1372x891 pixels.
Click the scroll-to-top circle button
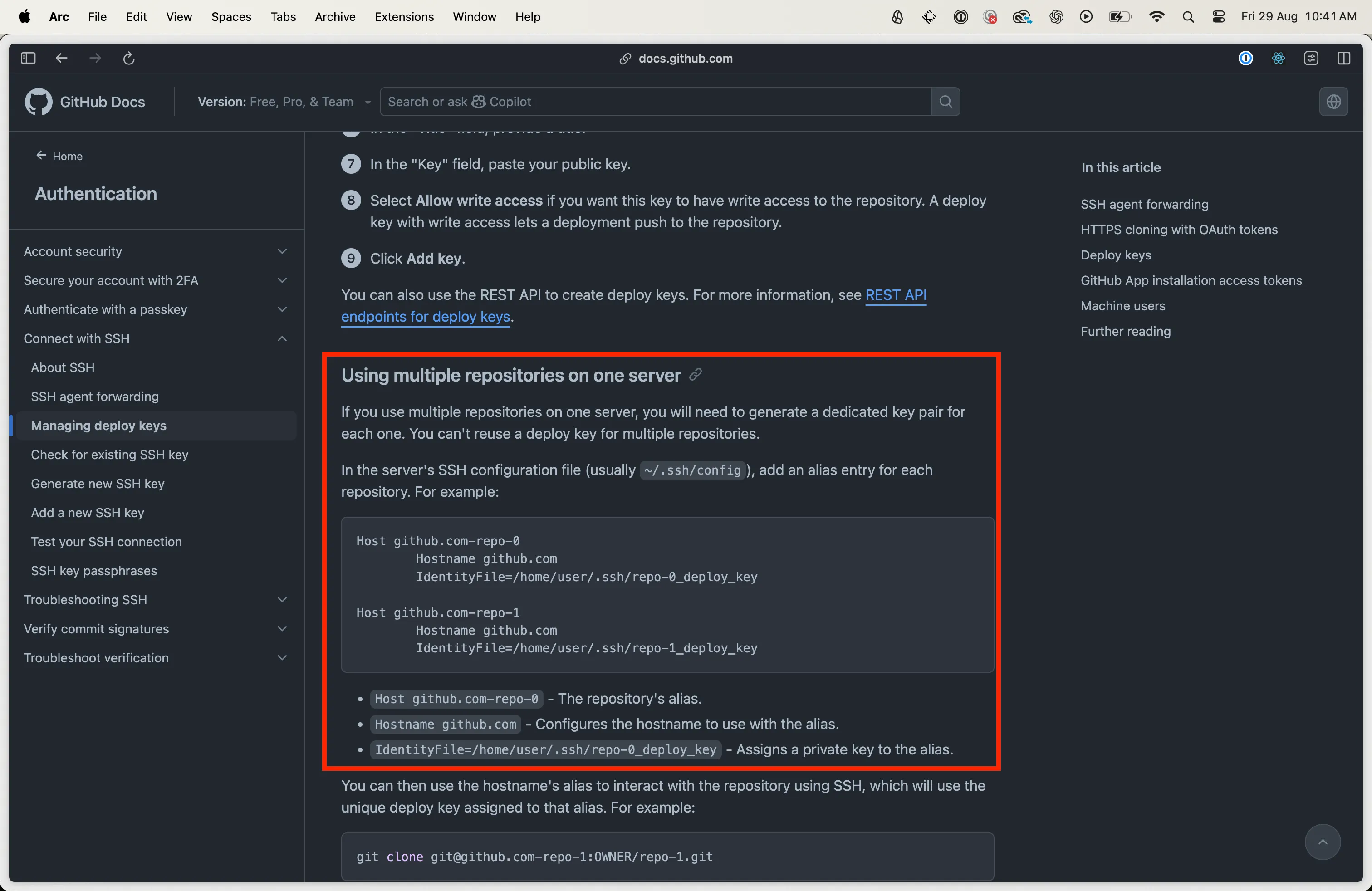coord(1323,842)
